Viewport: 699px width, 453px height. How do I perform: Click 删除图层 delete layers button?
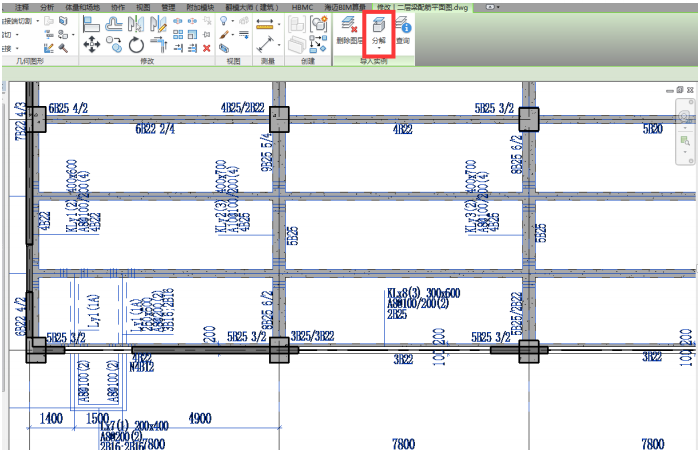point(349,31)
